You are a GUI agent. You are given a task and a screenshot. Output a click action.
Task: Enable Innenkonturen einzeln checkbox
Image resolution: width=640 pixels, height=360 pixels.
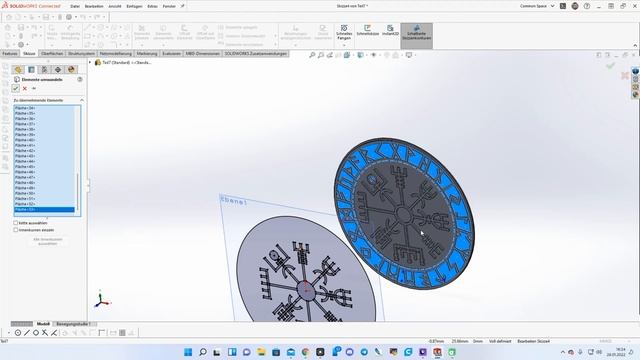[16, 230]
